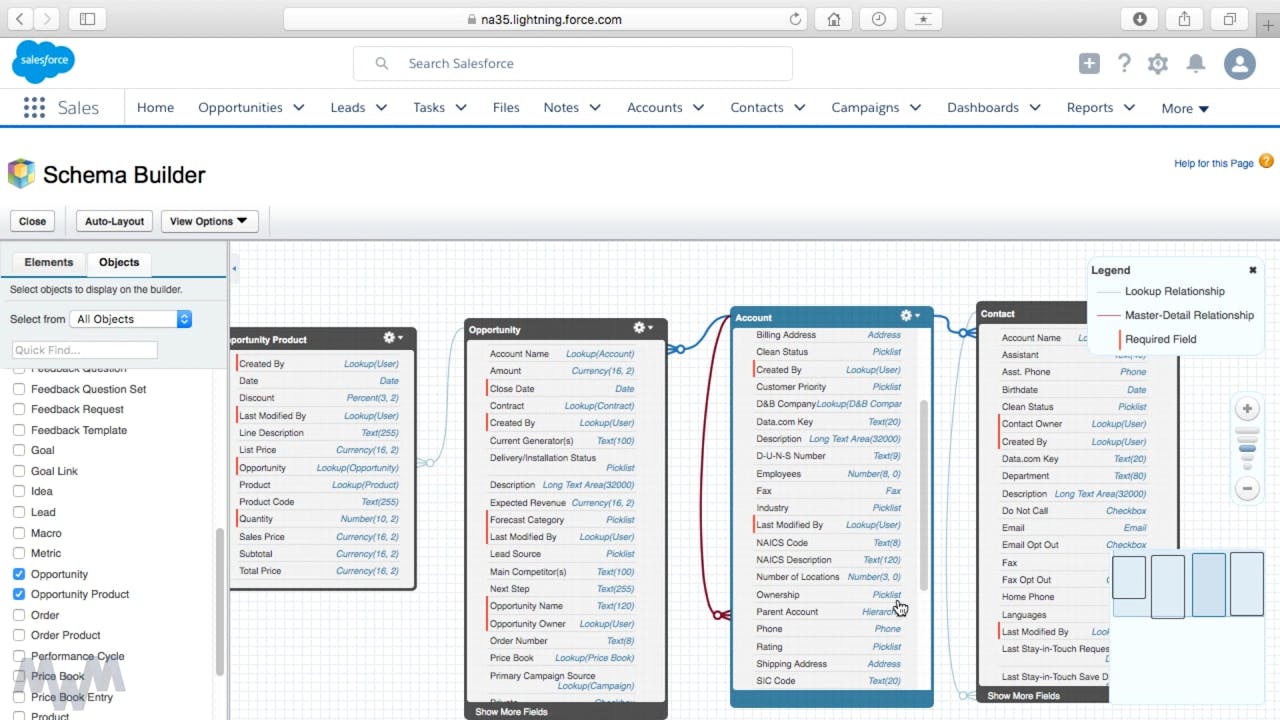Zoom out on the schema canvas
This screenshot has height=720, width=1280.
[x=1247, y=489]
